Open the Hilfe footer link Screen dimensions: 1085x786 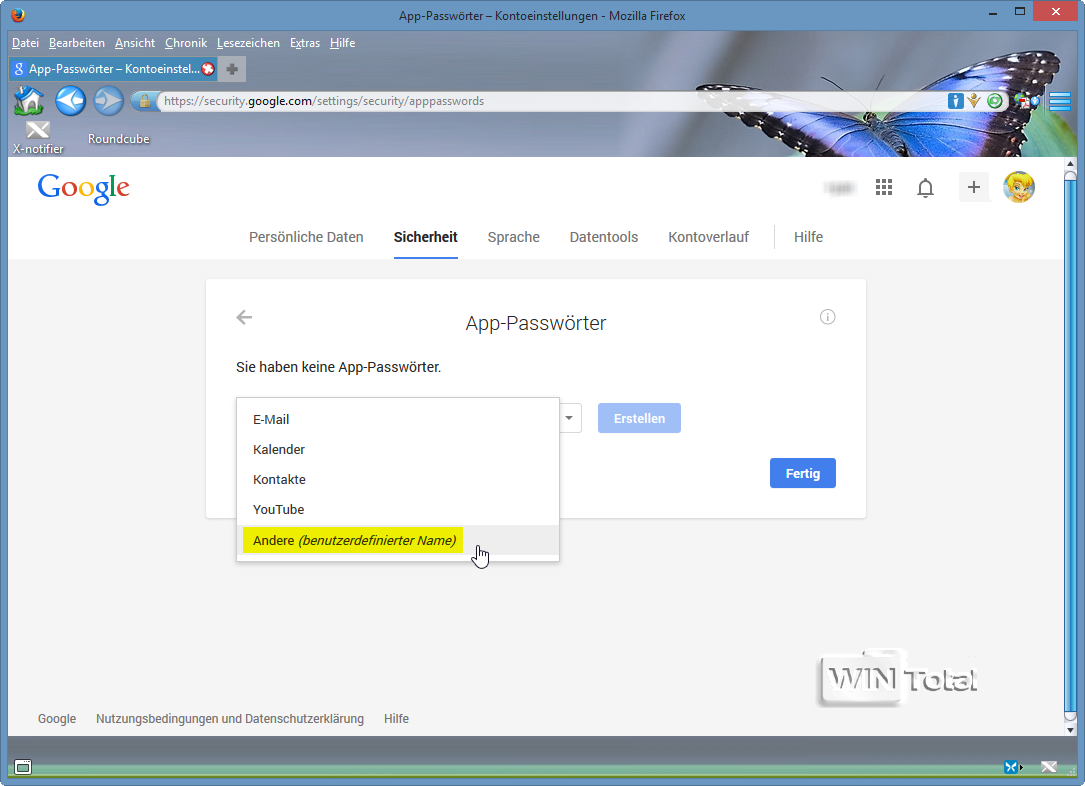(396, 719)
